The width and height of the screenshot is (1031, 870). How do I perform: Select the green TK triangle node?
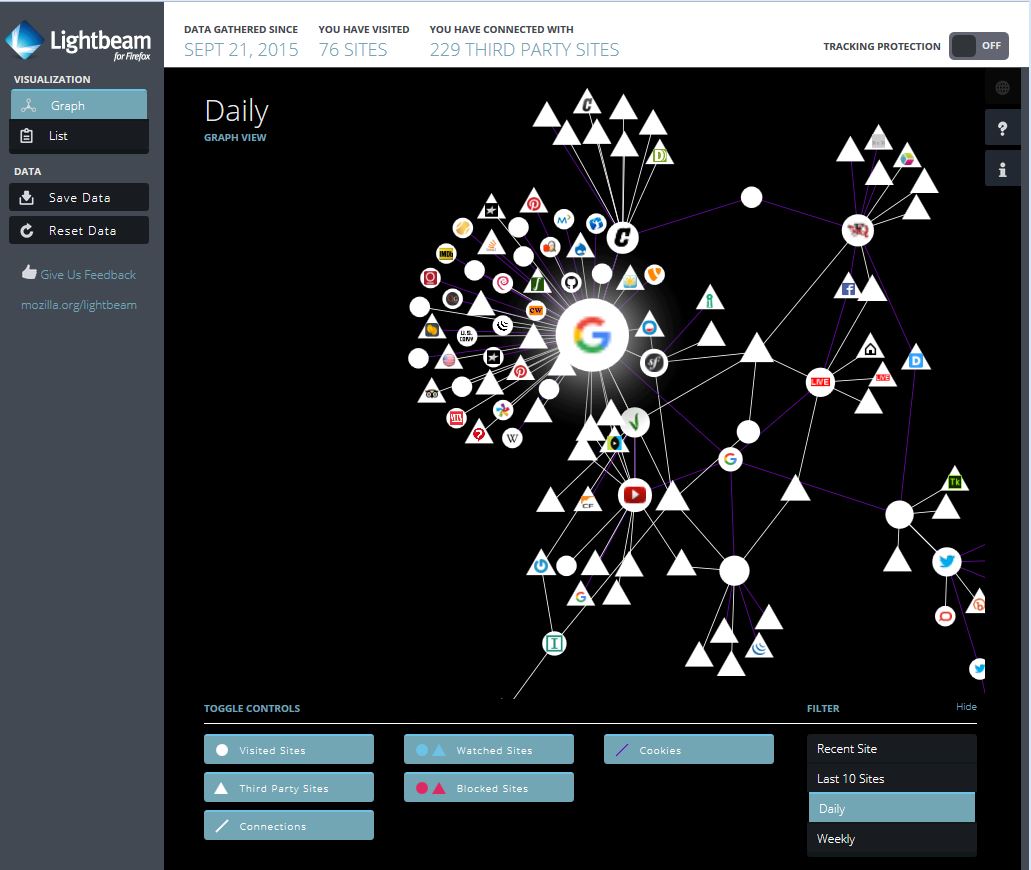955,481
